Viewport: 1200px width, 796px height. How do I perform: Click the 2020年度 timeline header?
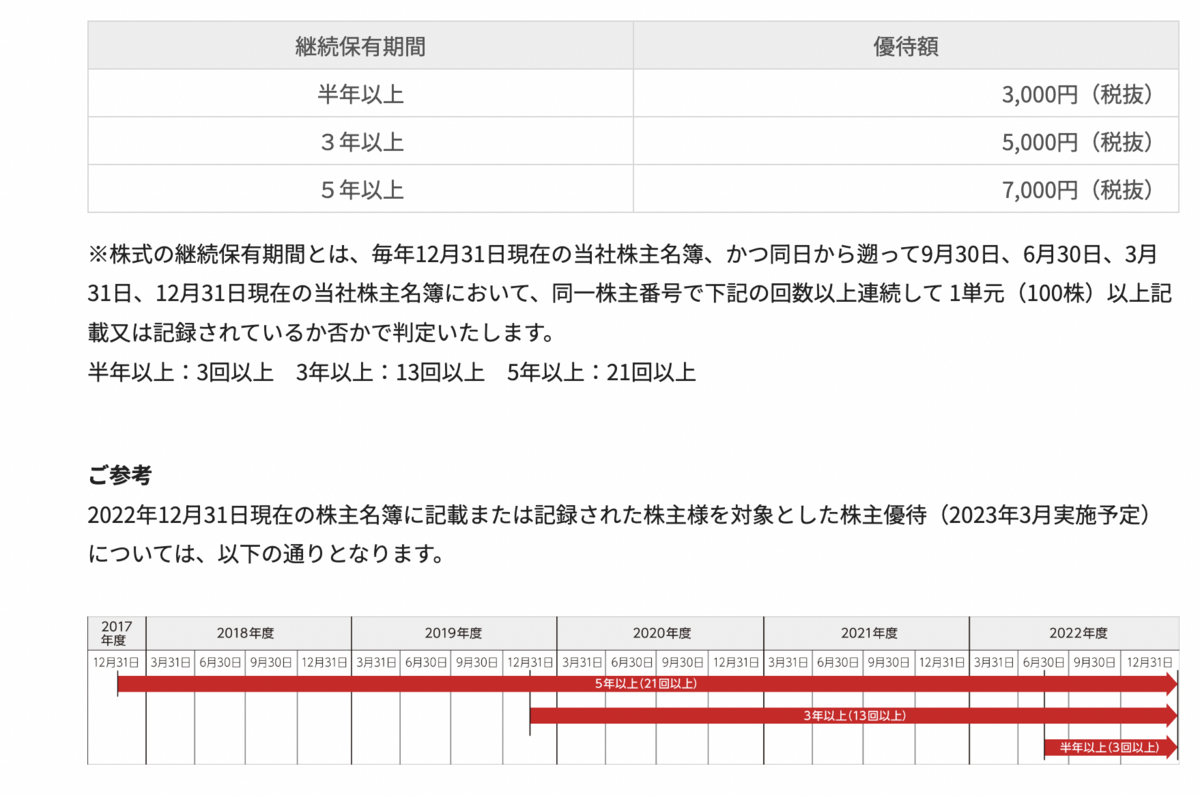(x=660, y=633)
